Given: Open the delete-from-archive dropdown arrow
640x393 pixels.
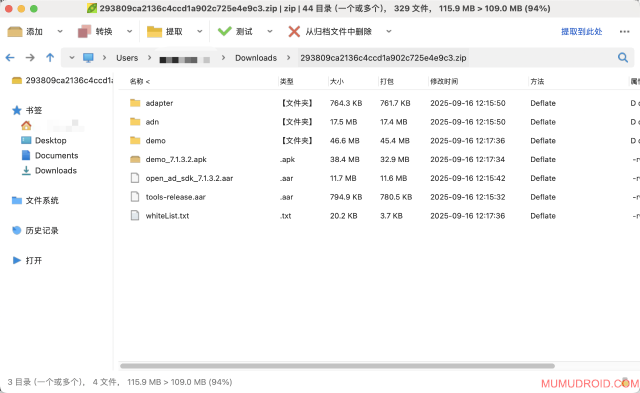Looking at the screenshot, I should [389, 31].
